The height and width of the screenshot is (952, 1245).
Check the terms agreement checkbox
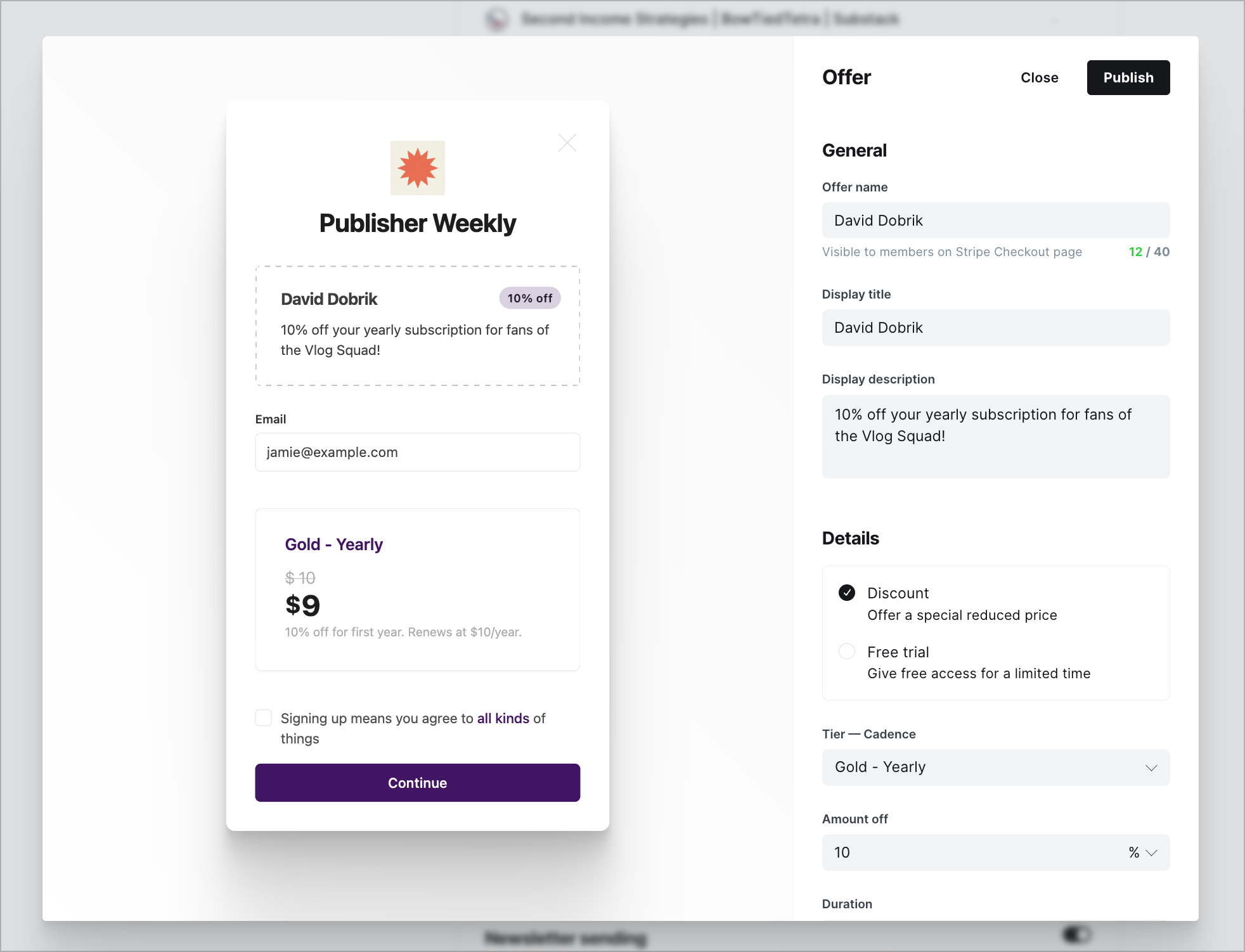[263, 717]
